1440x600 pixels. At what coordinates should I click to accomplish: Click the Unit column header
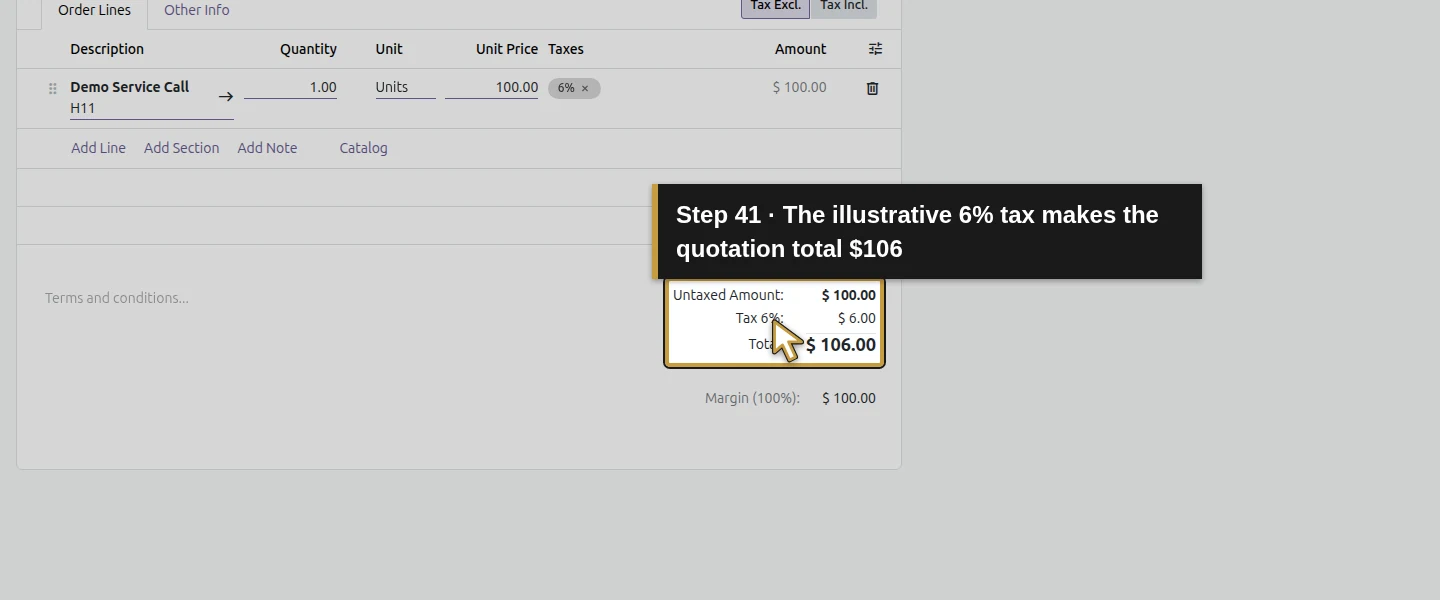point(389,49)
